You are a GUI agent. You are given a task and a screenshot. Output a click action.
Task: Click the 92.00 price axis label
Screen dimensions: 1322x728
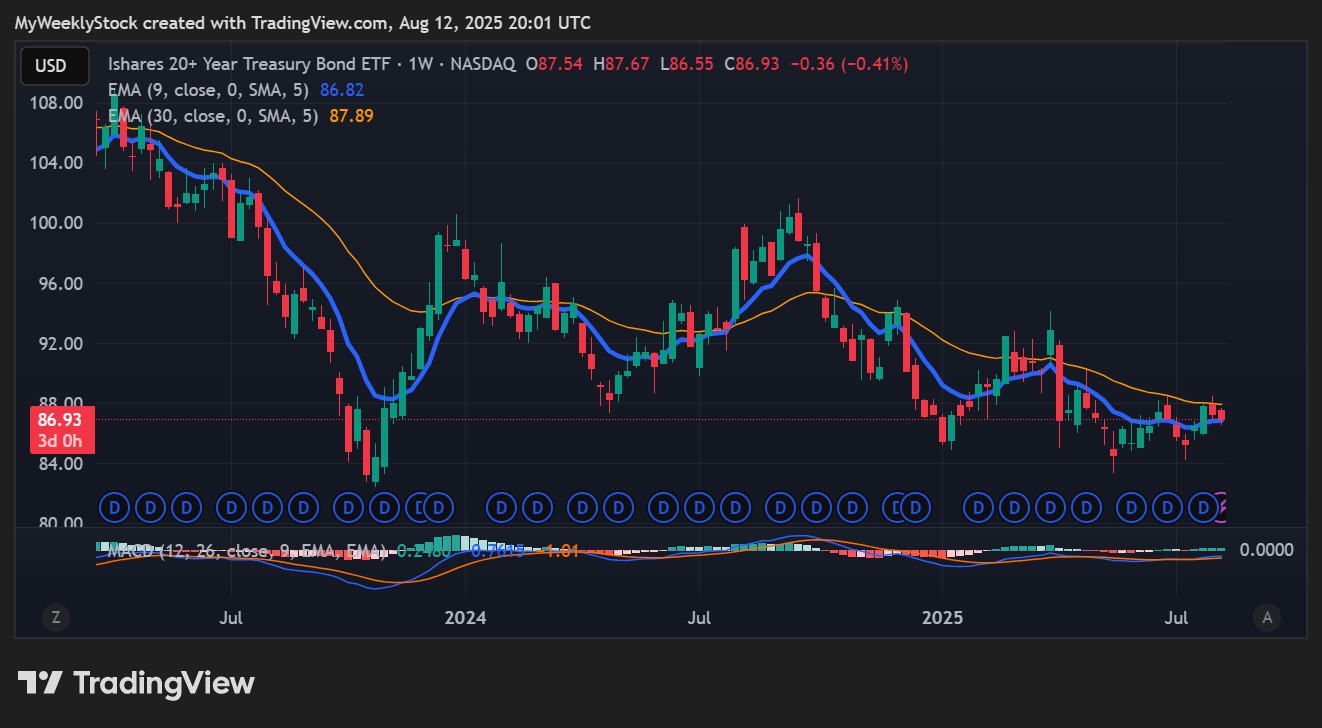61,343
